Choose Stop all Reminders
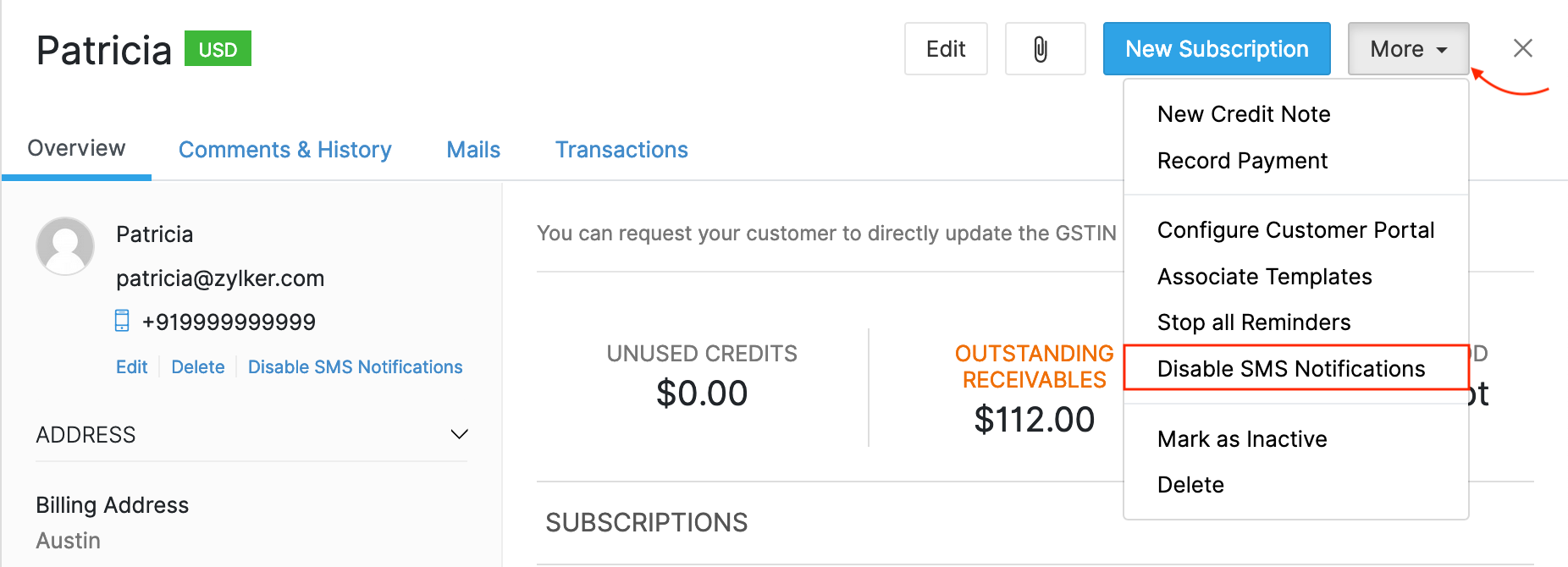The image size is (1568, 567). coord(1253,322)
